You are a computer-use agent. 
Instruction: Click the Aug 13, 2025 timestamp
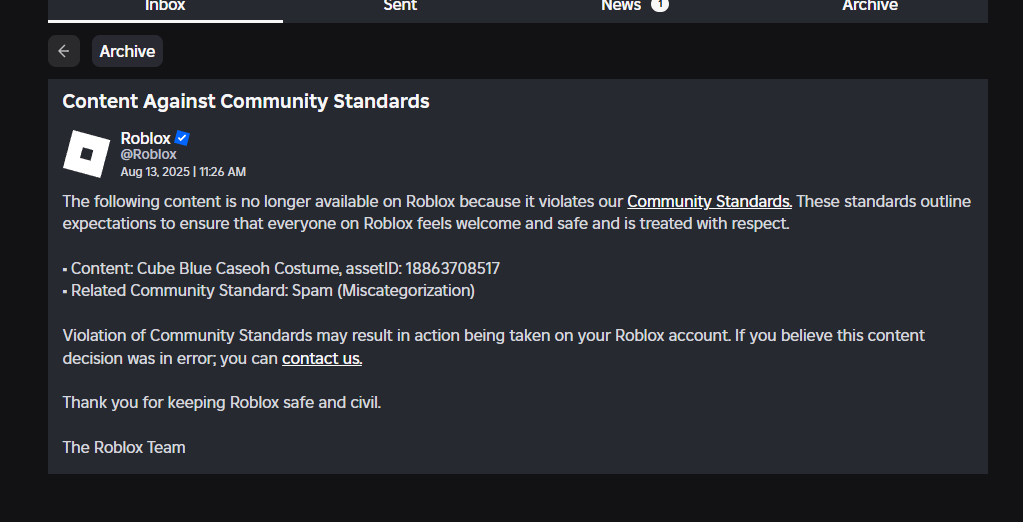pos(183,172)
